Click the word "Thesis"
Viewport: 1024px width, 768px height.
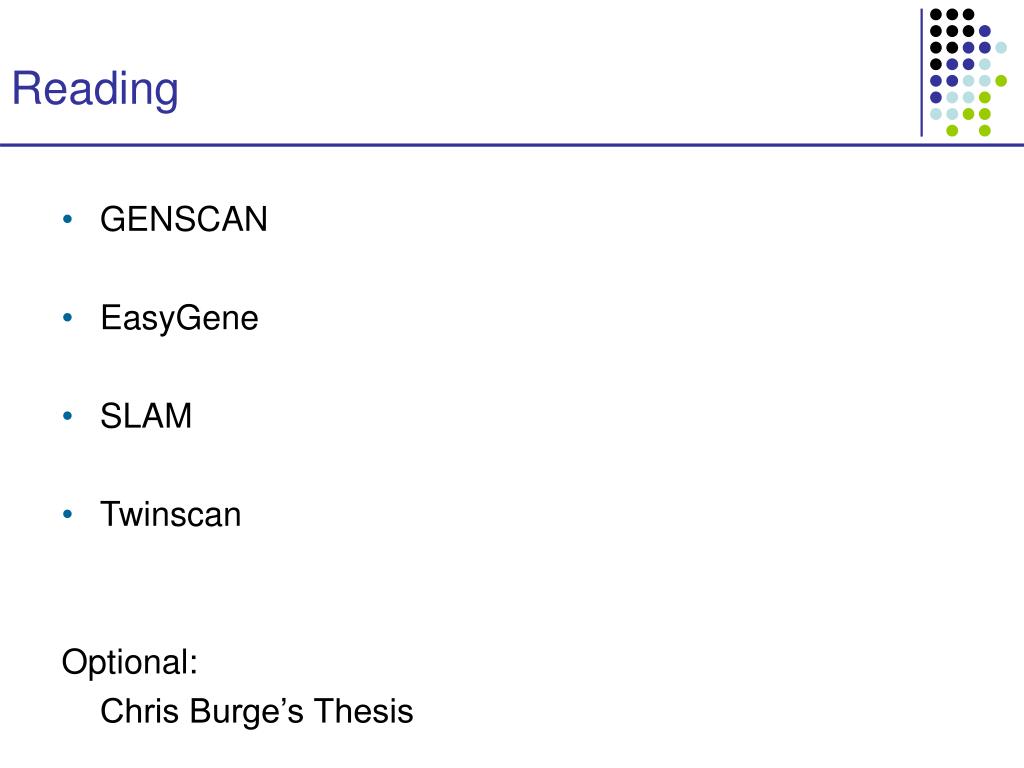[363, 711]
